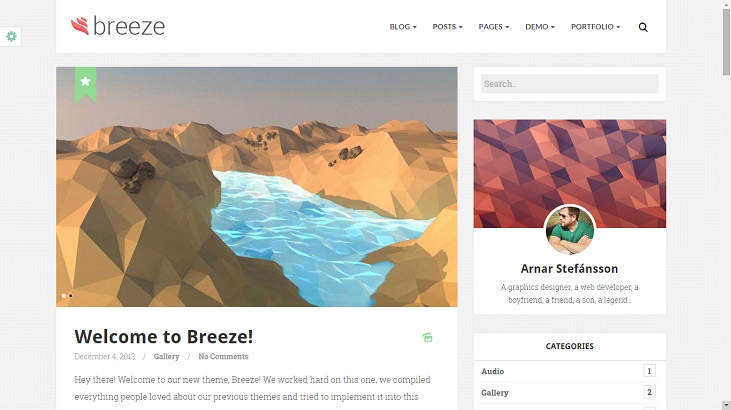Open the Gallery category under post title
Viewport: 731px width, 410px height.
pyautogui.click(x=166, y=356)
